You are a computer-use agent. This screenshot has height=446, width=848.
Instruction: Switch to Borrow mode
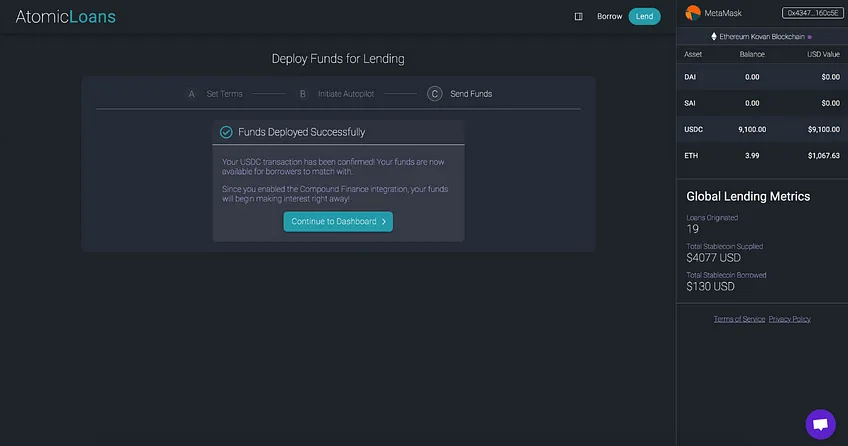pyautogui.click(x=610, y=17)
